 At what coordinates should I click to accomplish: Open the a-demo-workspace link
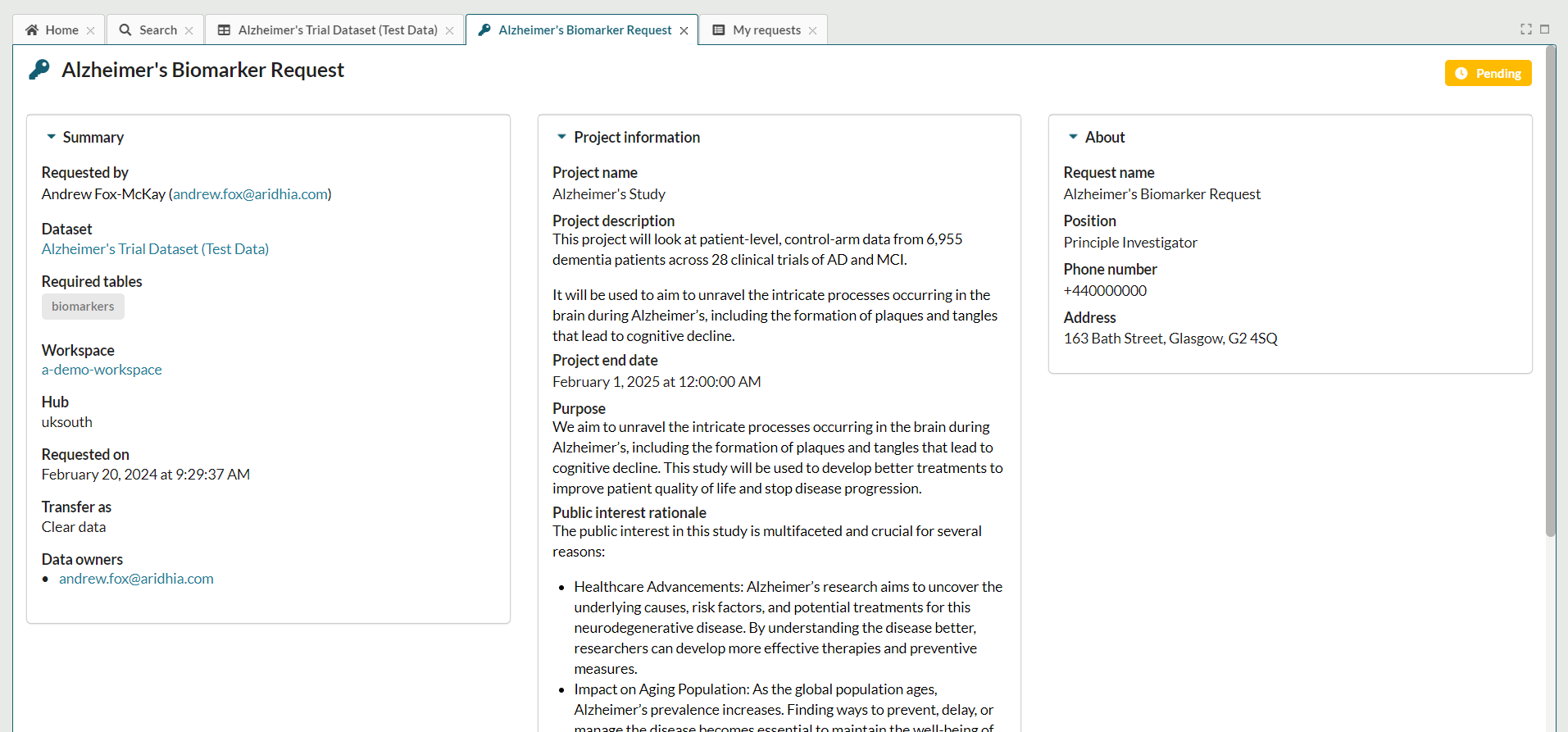[x=102, y=370]
